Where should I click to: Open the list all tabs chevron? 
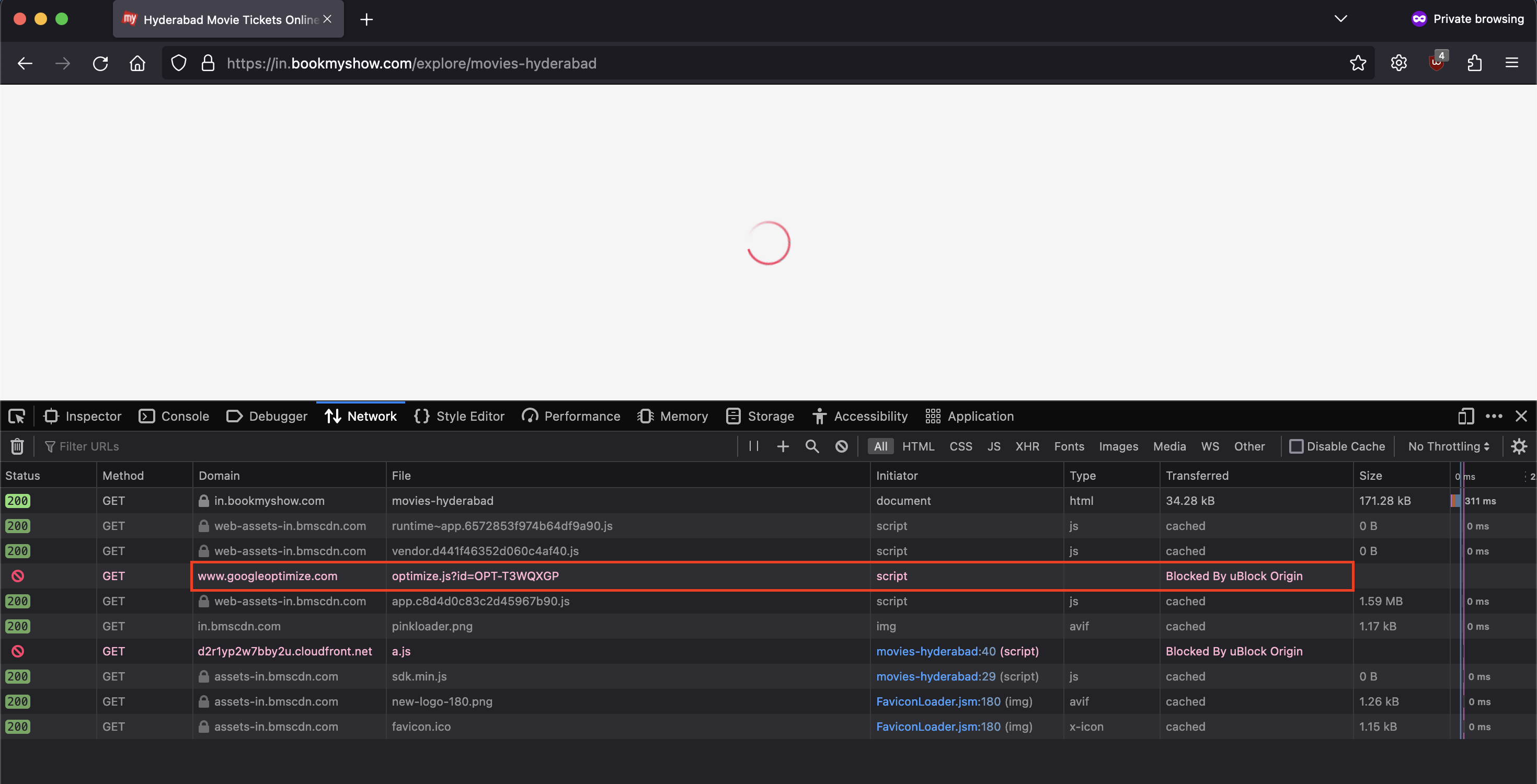(1340, 18)
